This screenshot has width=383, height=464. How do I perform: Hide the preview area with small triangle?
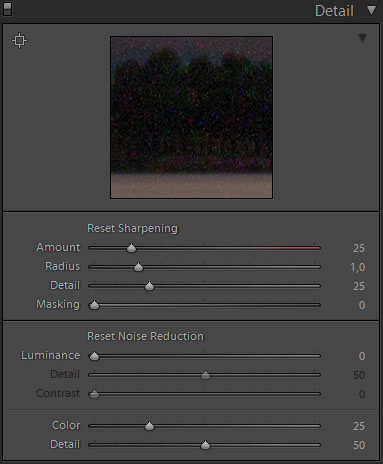point(362,38)
